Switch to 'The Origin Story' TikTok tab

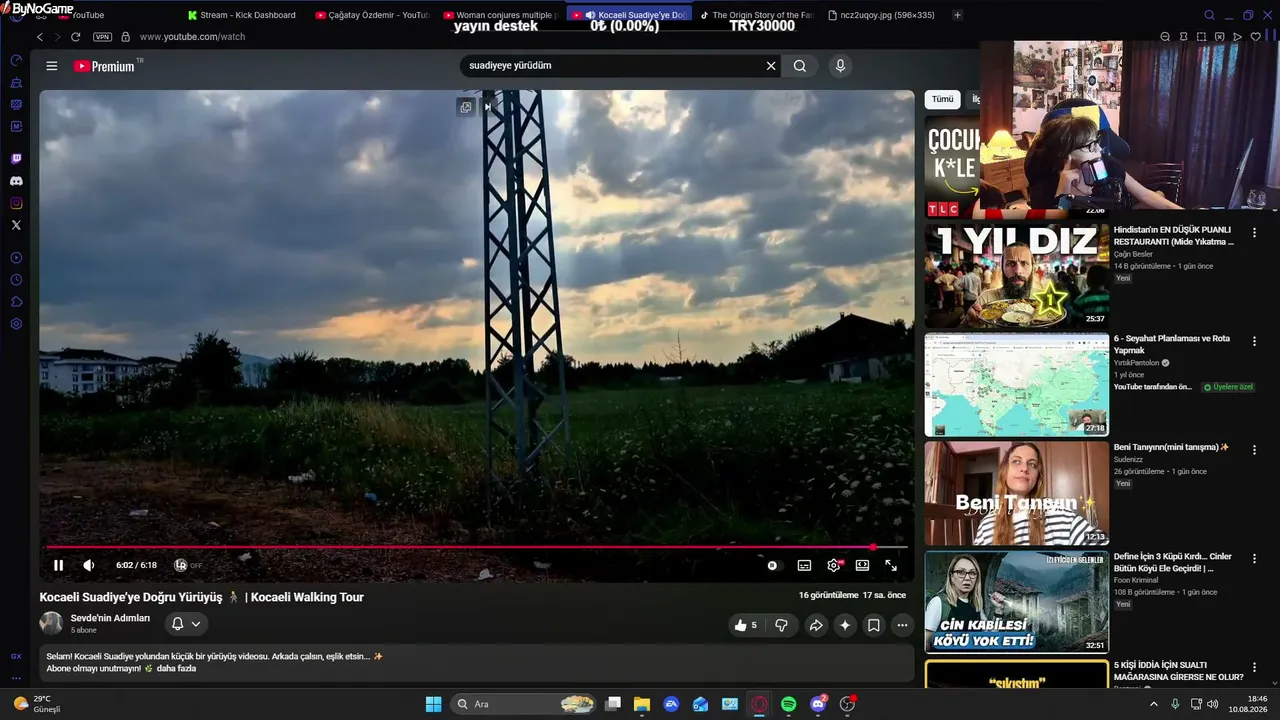tap(756, 15)
